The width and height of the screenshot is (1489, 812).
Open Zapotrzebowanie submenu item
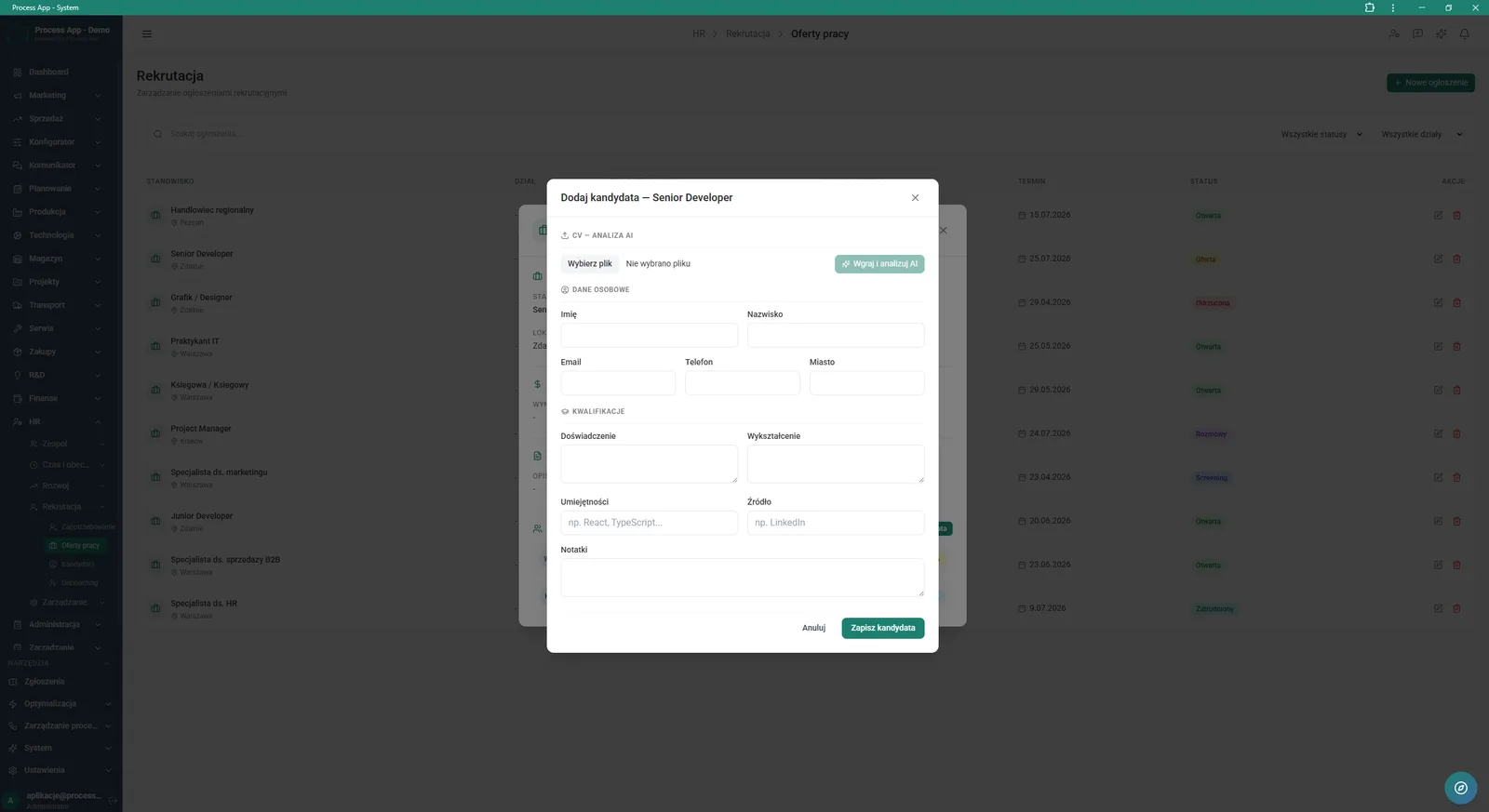(82, 527)
